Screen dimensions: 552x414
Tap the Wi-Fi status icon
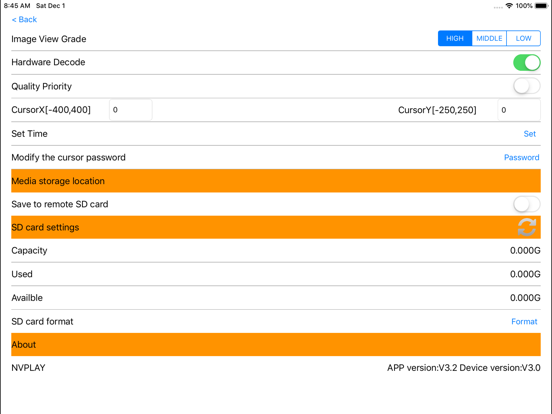pos(509,6)
